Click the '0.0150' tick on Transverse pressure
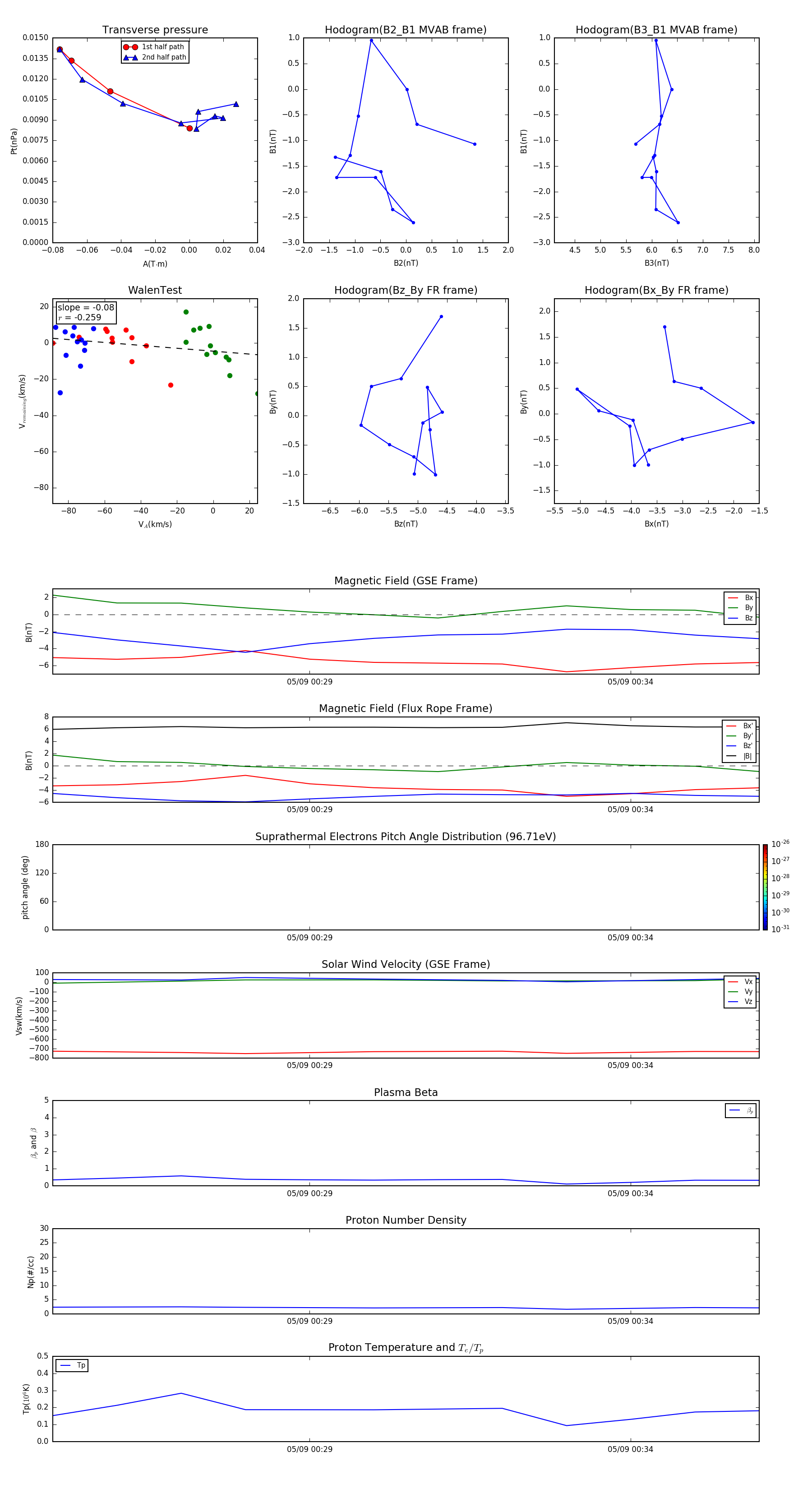The width and height of the screenshot is (812, 1489). (x=35, y=37)
